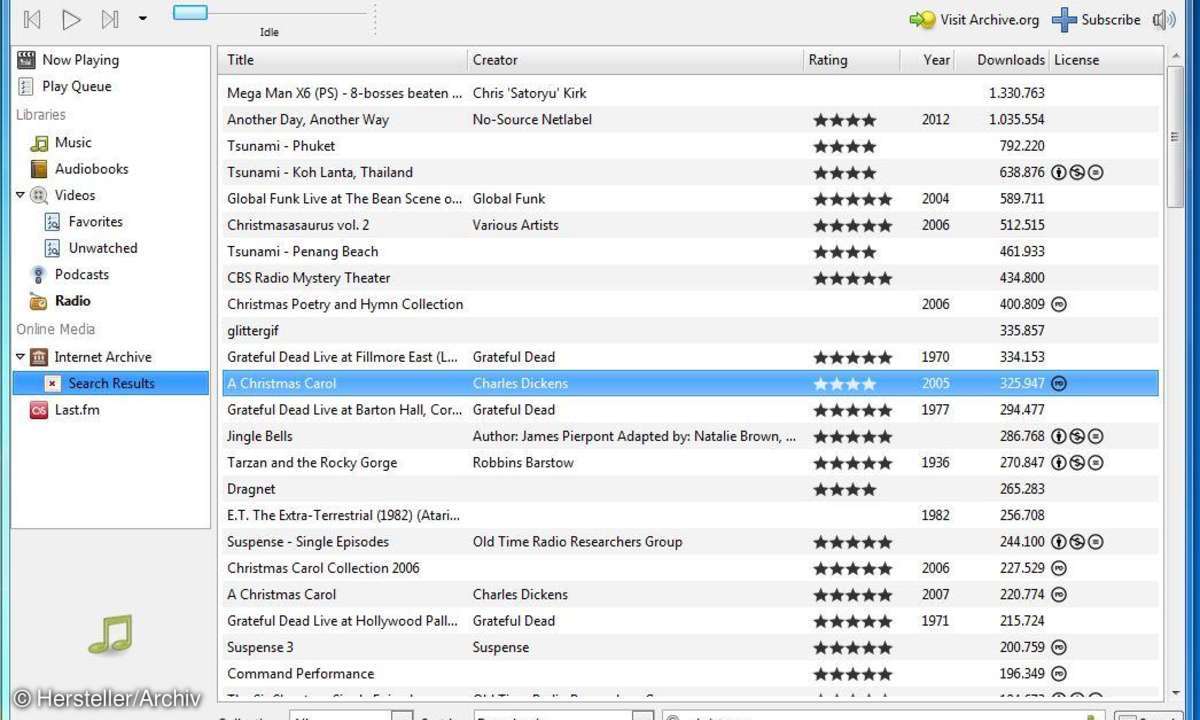Collapse the Videos tree node
The width and height of the screenshot is (1200, 720).
20,195
